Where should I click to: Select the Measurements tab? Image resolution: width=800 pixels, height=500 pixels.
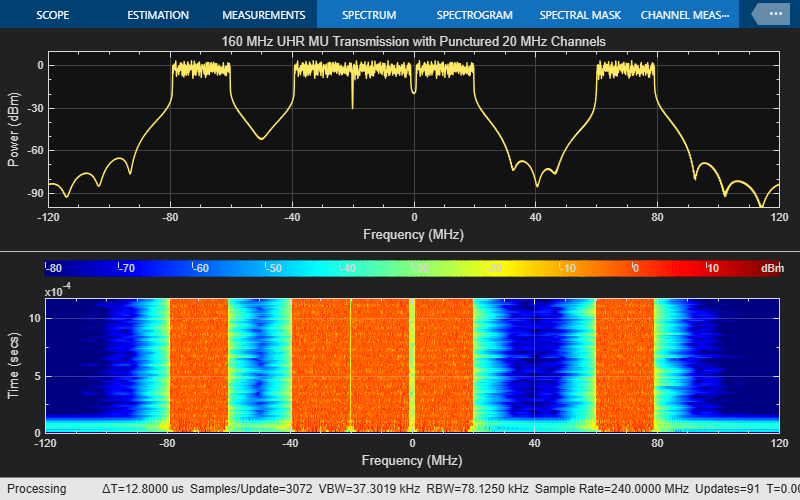(x=263, y=15)
